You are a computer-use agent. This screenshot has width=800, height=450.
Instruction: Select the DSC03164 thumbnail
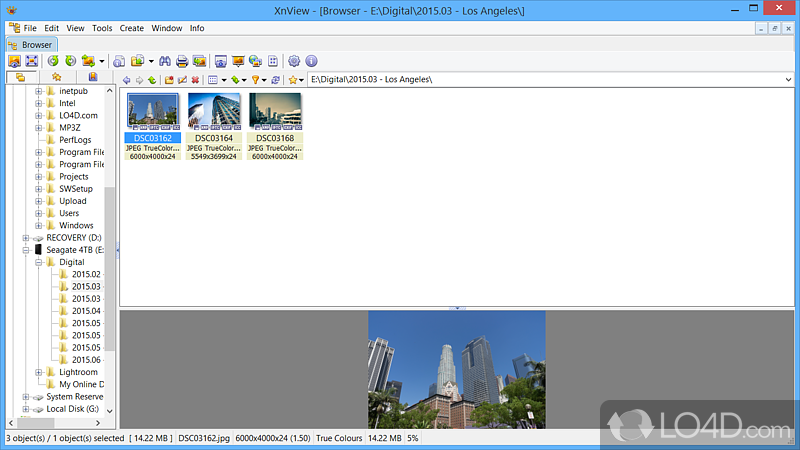[x=214, y=126]
